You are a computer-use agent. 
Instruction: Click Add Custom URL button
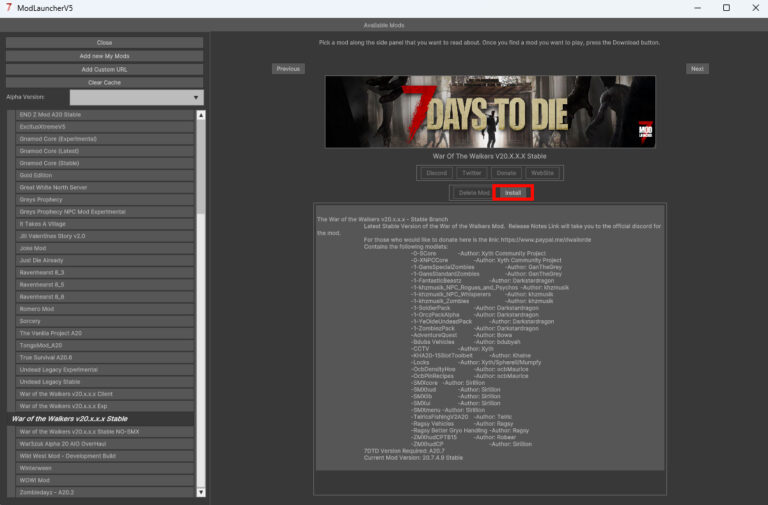pyautogui.click(x=104, y=69)
